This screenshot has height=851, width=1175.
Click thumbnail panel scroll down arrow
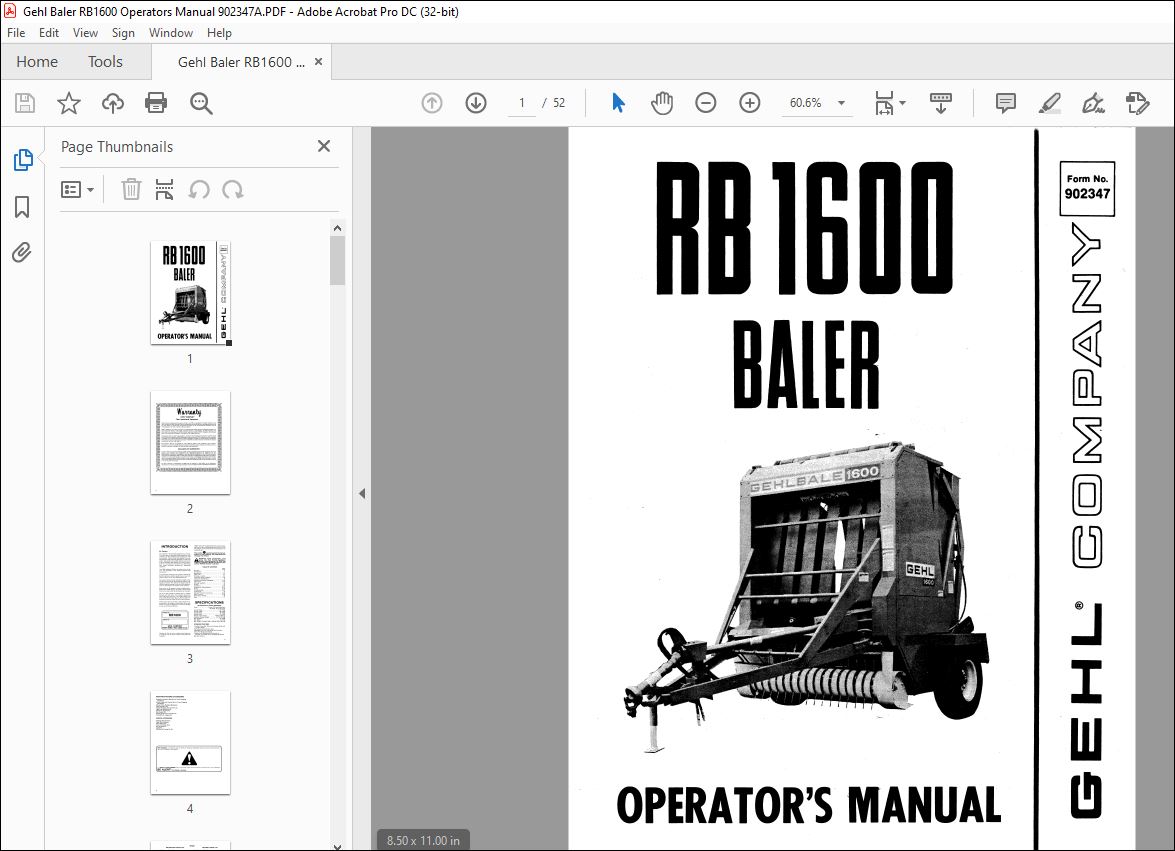337,845
